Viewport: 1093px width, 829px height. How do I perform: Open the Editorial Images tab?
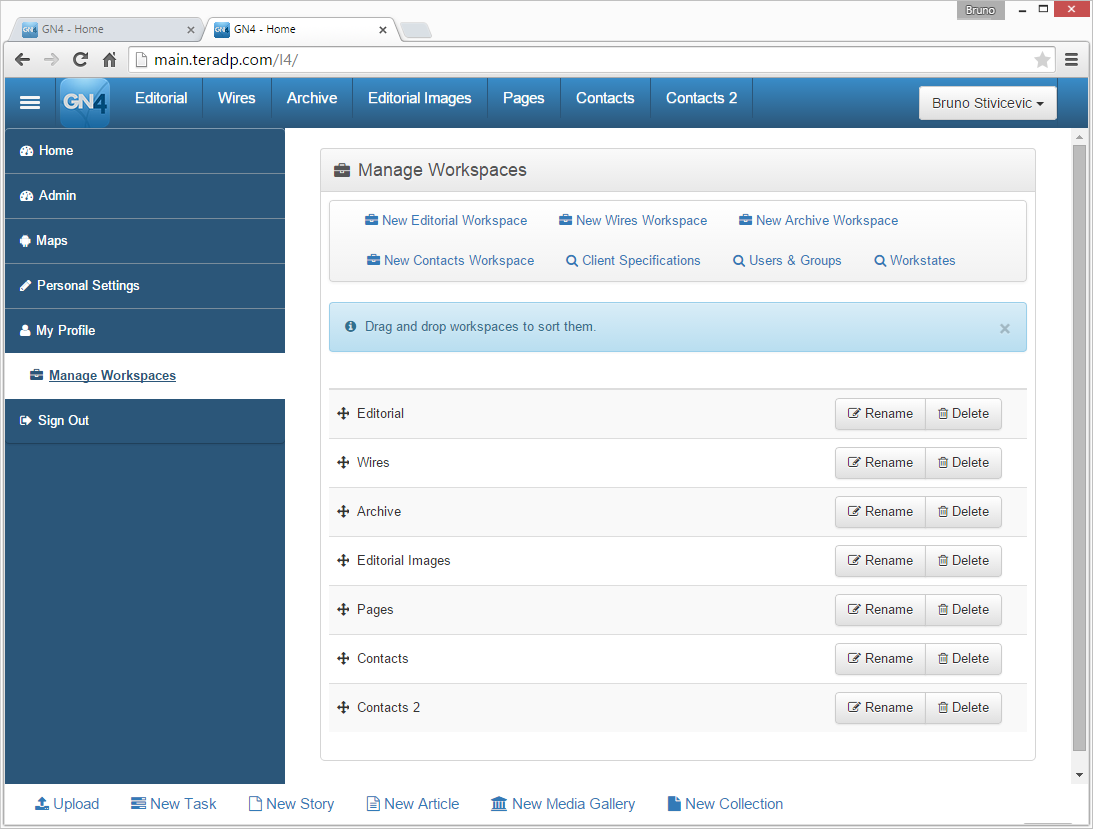(420, 98)
